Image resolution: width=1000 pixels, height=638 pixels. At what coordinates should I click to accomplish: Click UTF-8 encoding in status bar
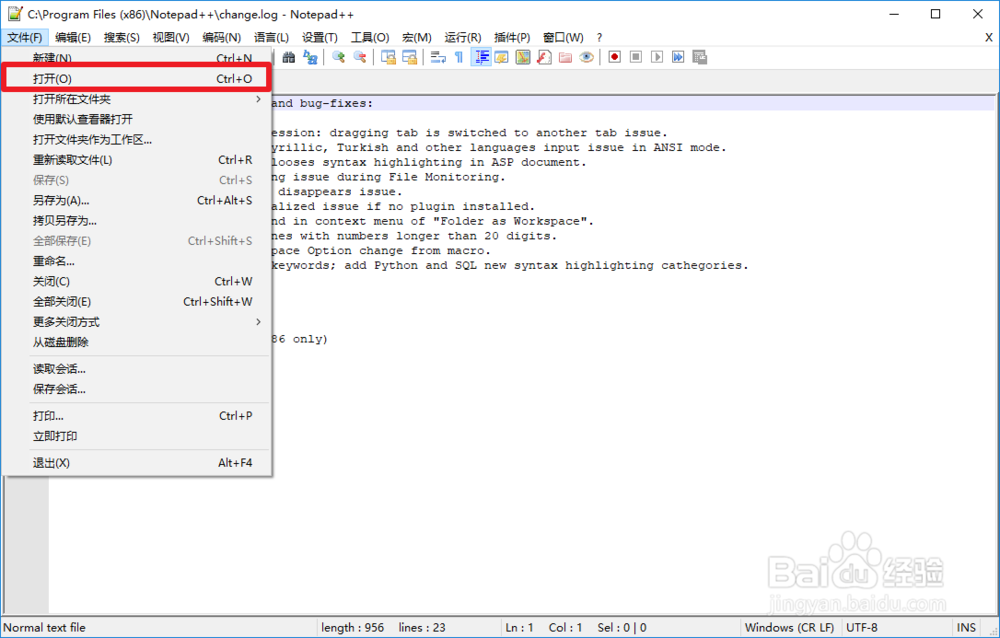862,628
